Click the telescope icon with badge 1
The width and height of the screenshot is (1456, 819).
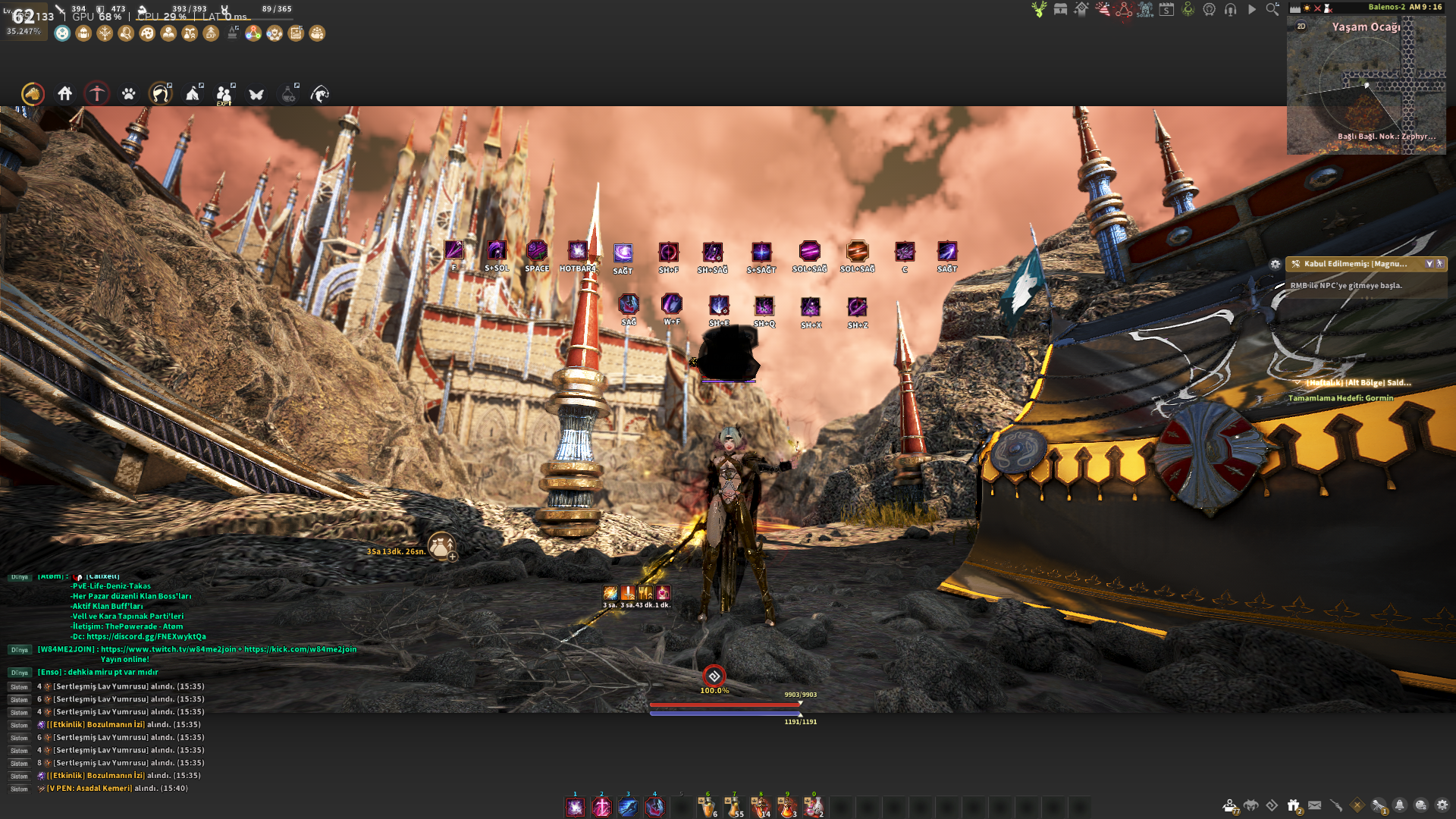1379,806
